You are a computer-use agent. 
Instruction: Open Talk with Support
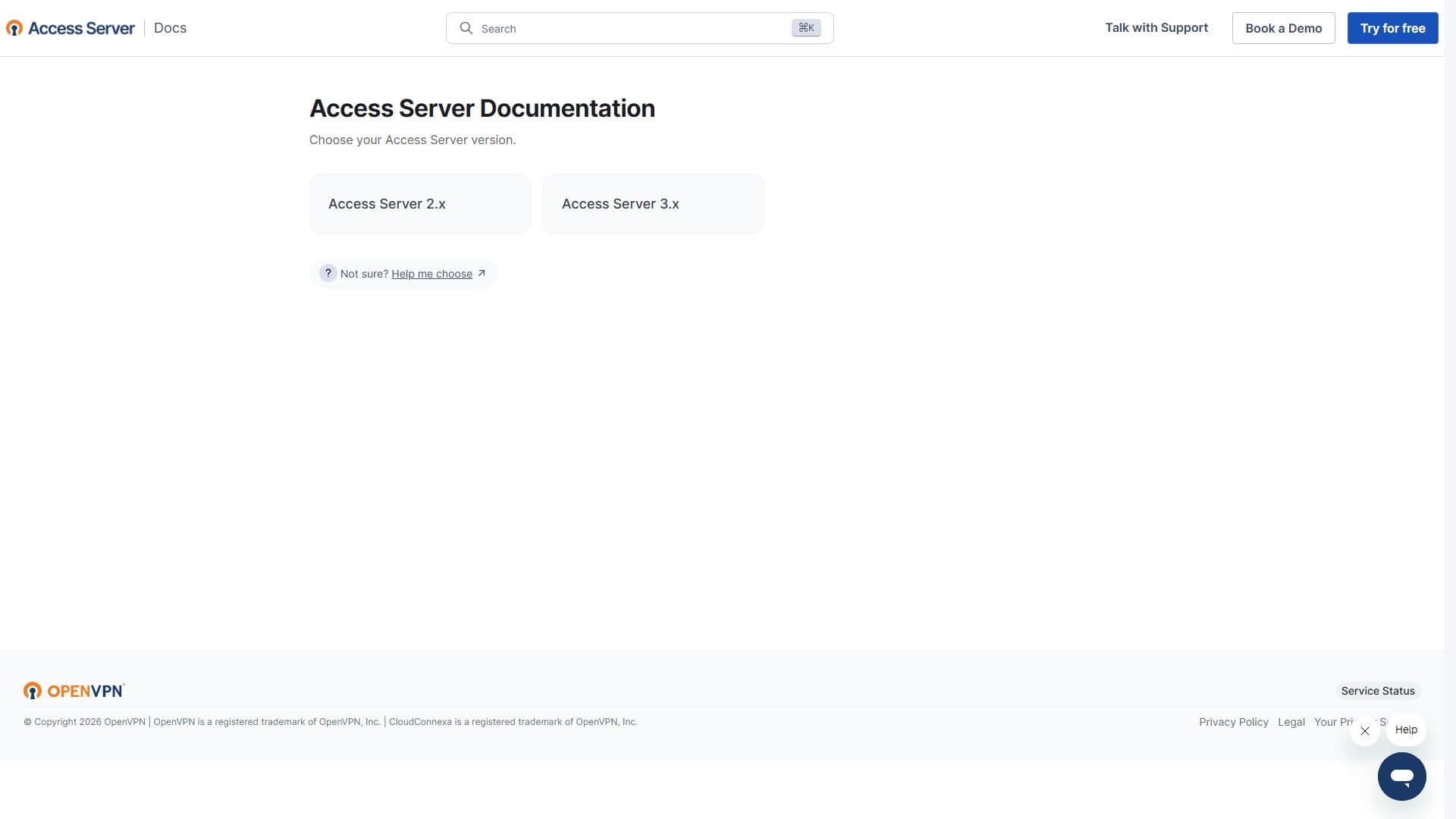[1156, 28]
